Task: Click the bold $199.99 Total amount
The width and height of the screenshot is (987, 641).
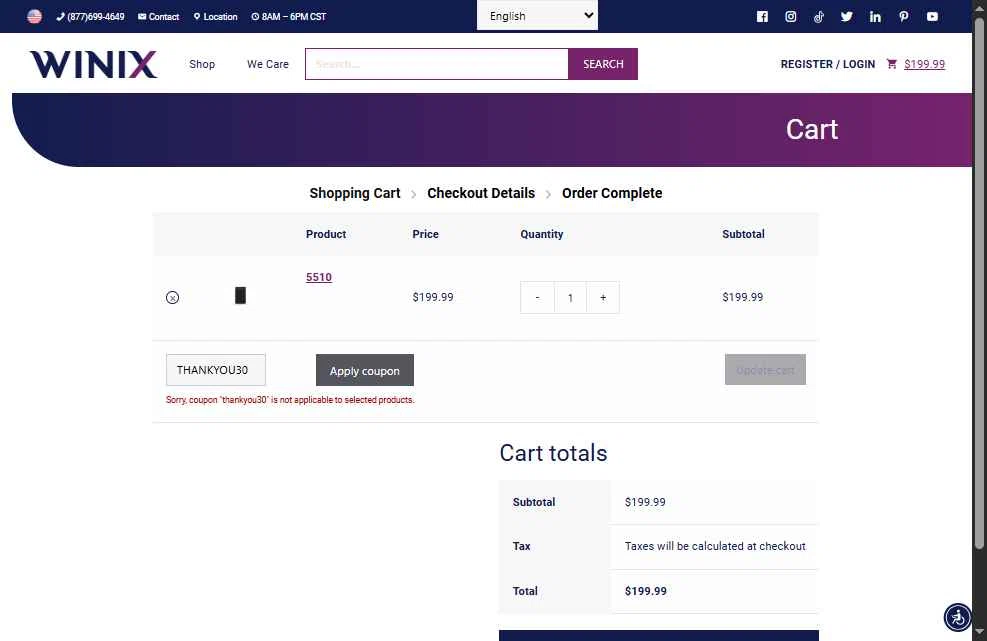Action: [646, 591]
